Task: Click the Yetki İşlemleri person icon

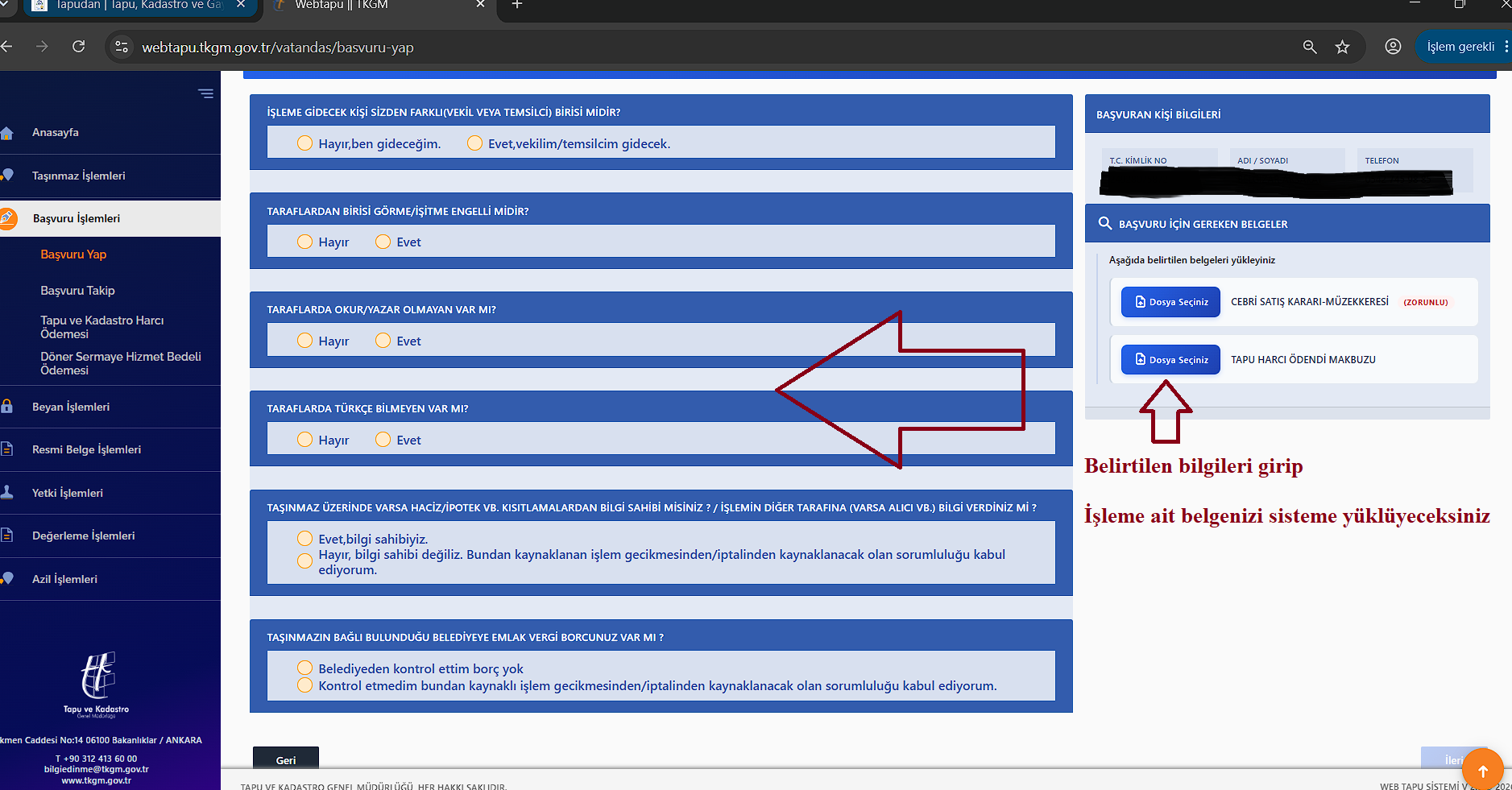Action: coord(7,492)
